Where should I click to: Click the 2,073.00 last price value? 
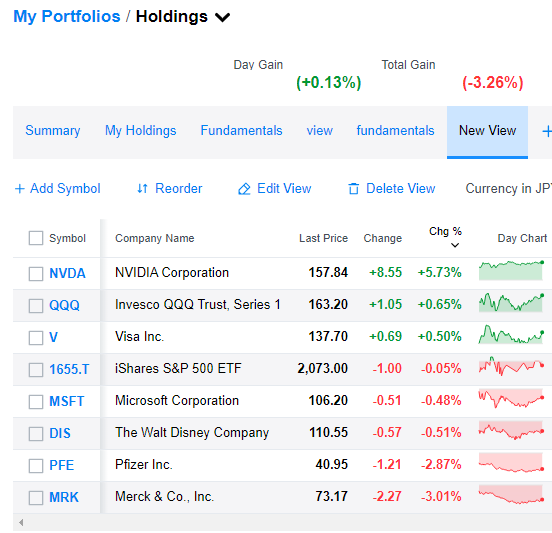coord(322,369)
